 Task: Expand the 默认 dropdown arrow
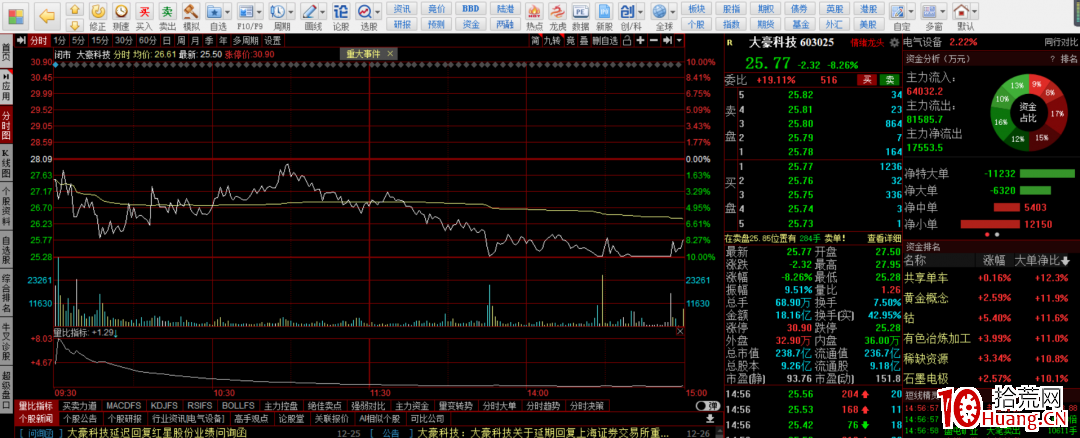975,12
